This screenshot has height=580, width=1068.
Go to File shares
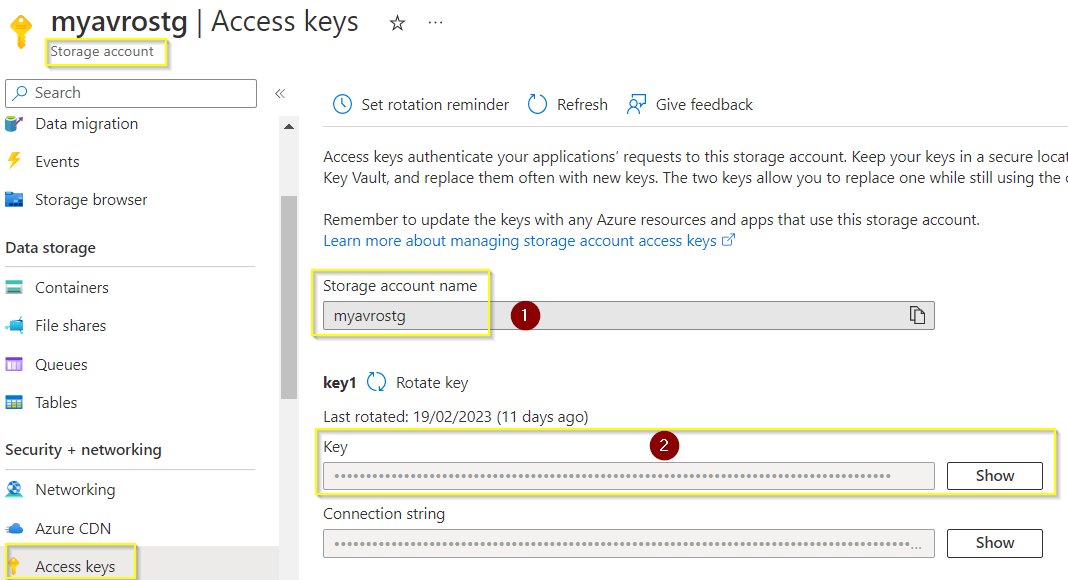tap(70, 326)
